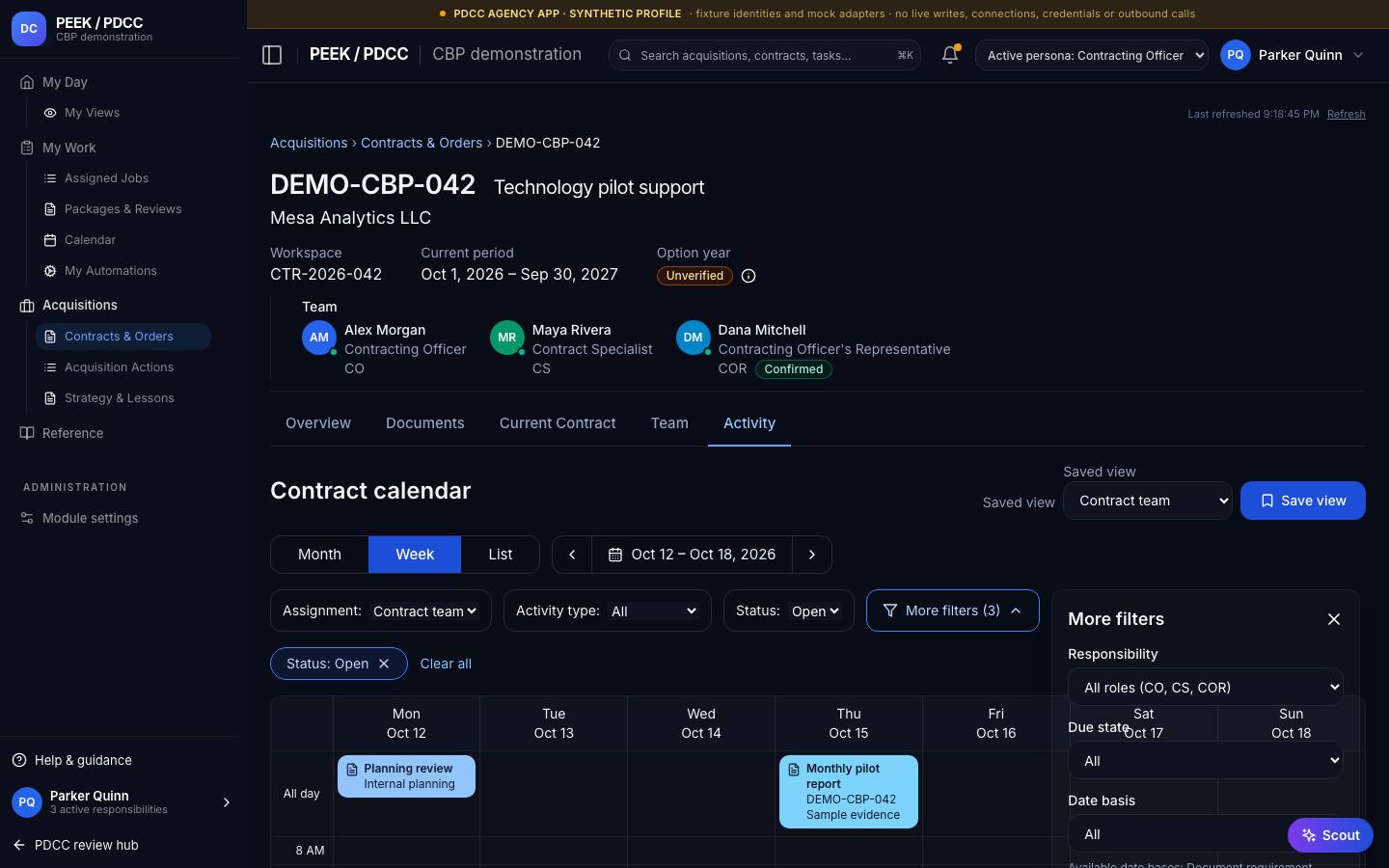Go to previous week arrow

tap(572, 555)
